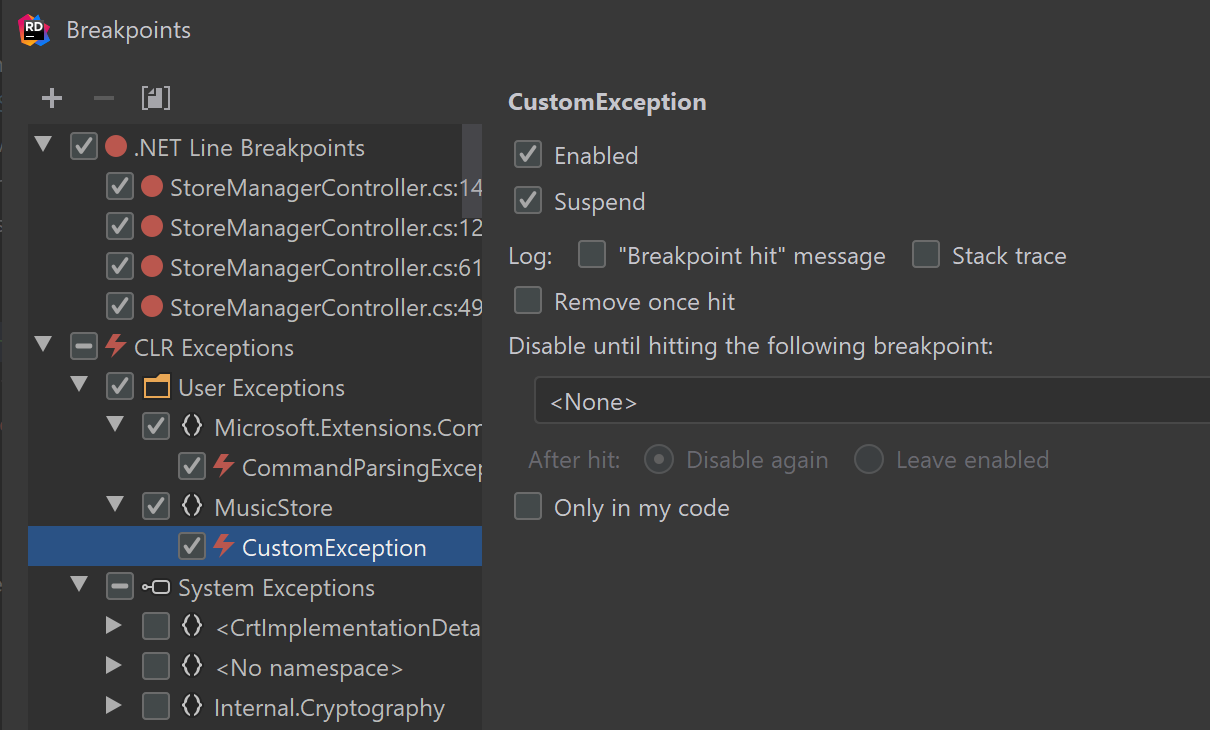Select the Leave enabled radio button

click(x=869, y=460)
